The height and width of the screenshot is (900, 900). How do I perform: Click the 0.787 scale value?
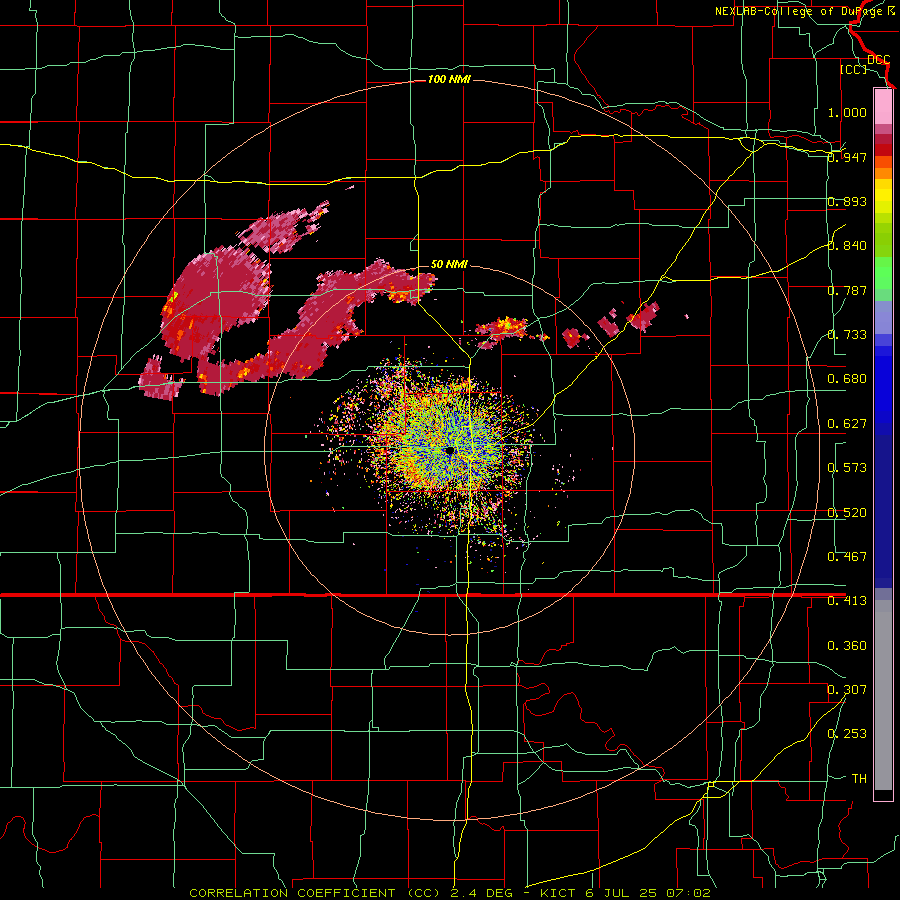847,290
